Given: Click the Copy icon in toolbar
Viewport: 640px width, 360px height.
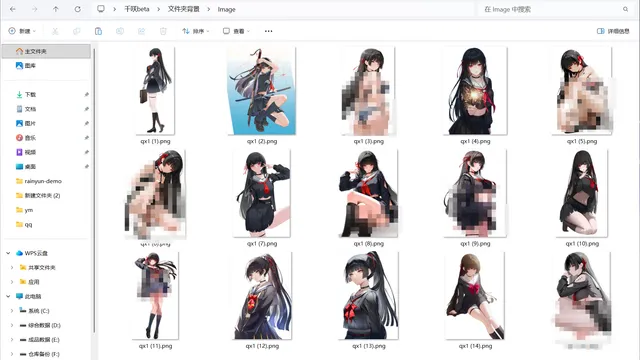Looking at the screenshot, I should point(76,31).
